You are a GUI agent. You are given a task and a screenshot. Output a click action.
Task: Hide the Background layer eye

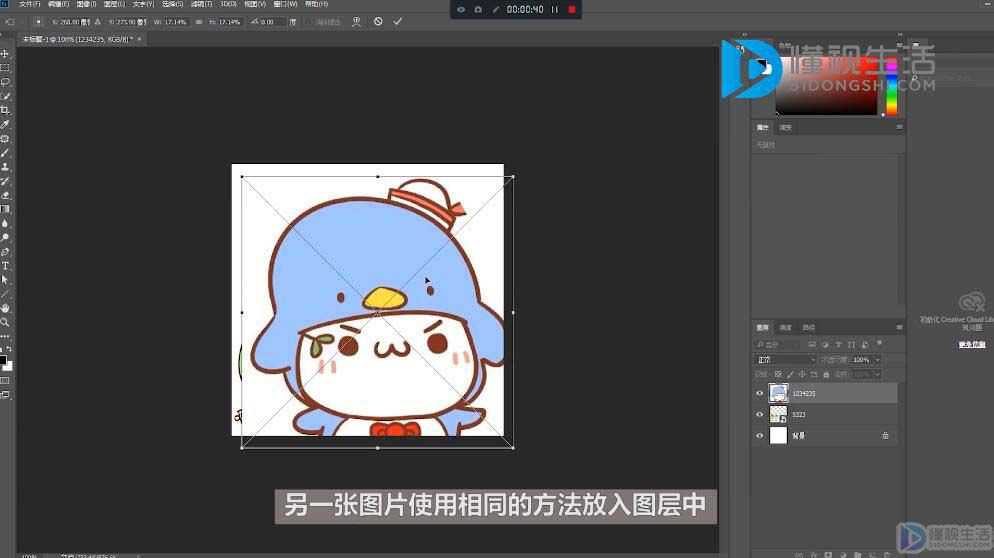[759, 436]
